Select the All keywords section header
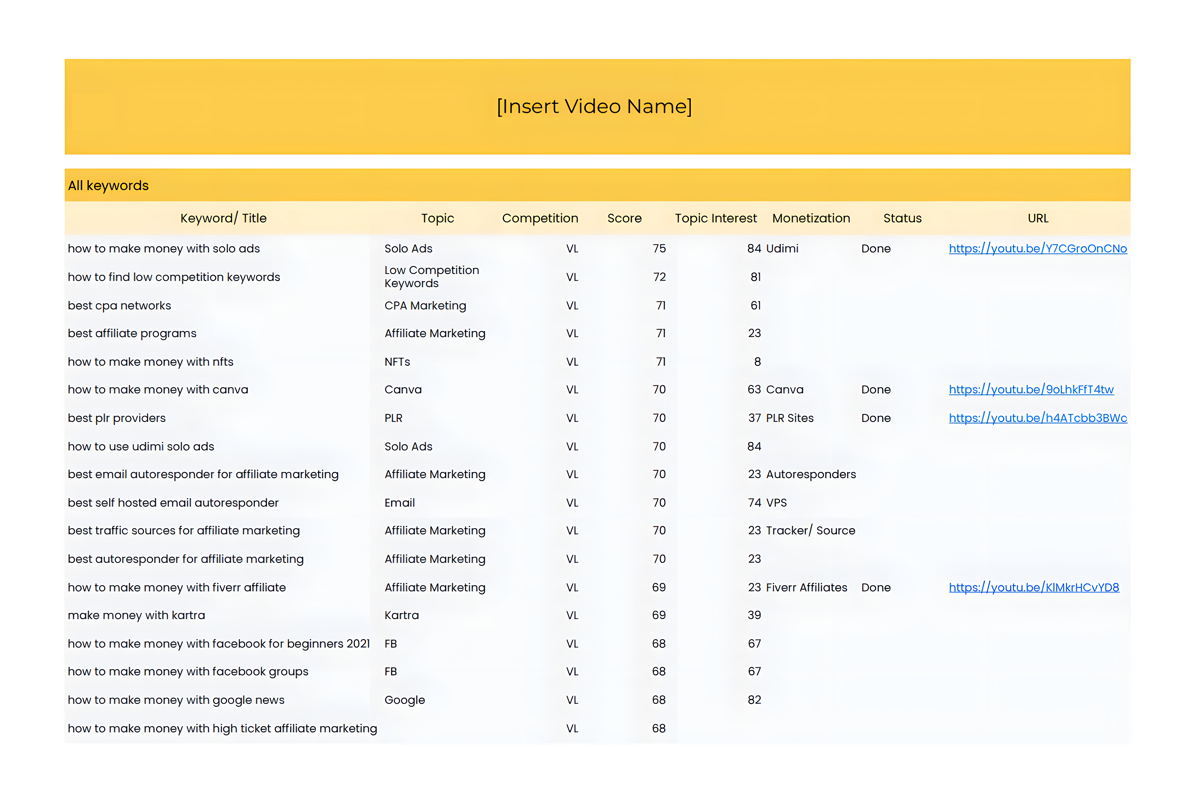This screenshot has width=1200, height=800. (x=108, y=186)
